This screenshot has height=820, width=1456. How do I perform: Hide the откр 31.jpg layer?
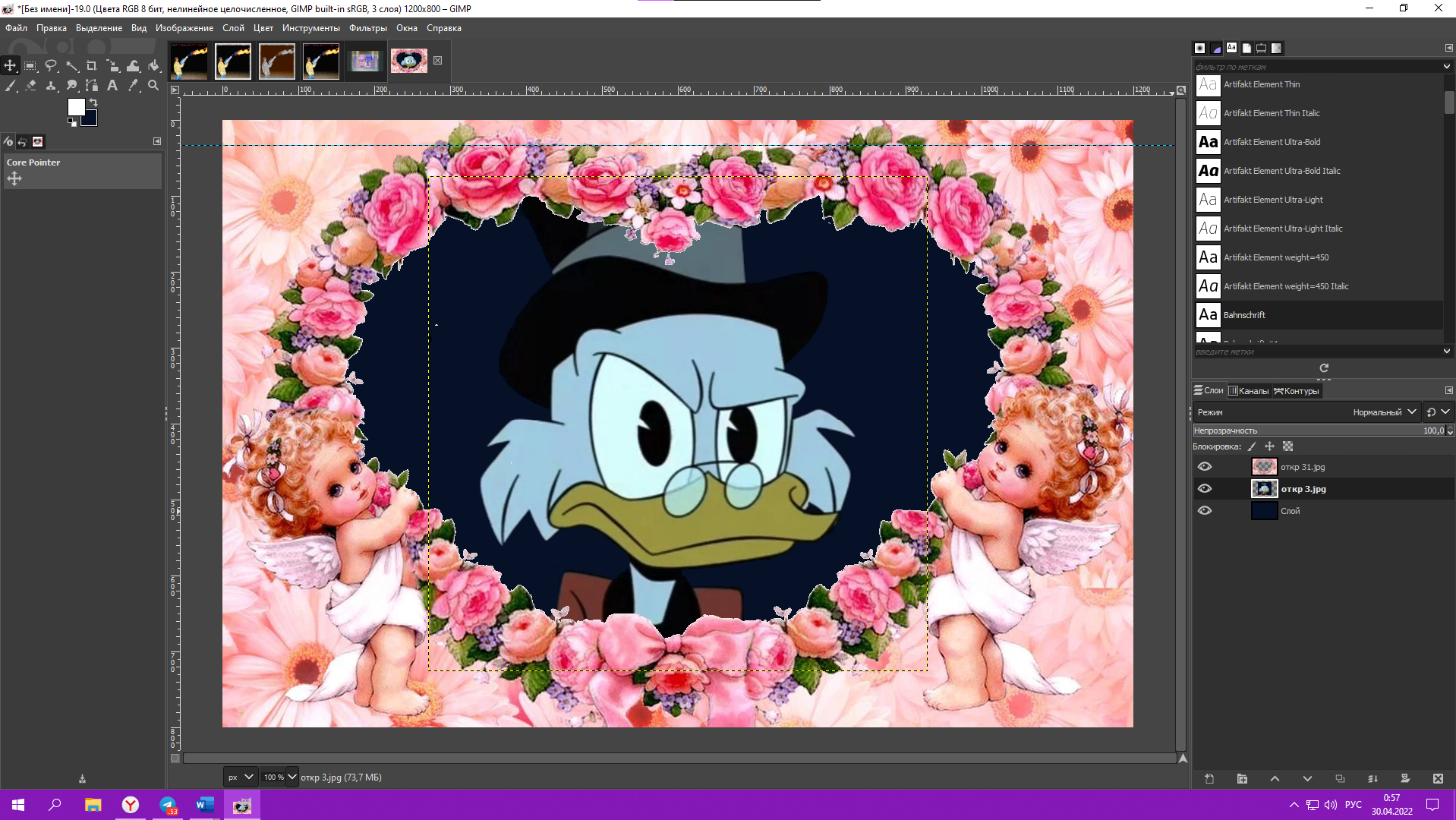tap(1205, 467)
